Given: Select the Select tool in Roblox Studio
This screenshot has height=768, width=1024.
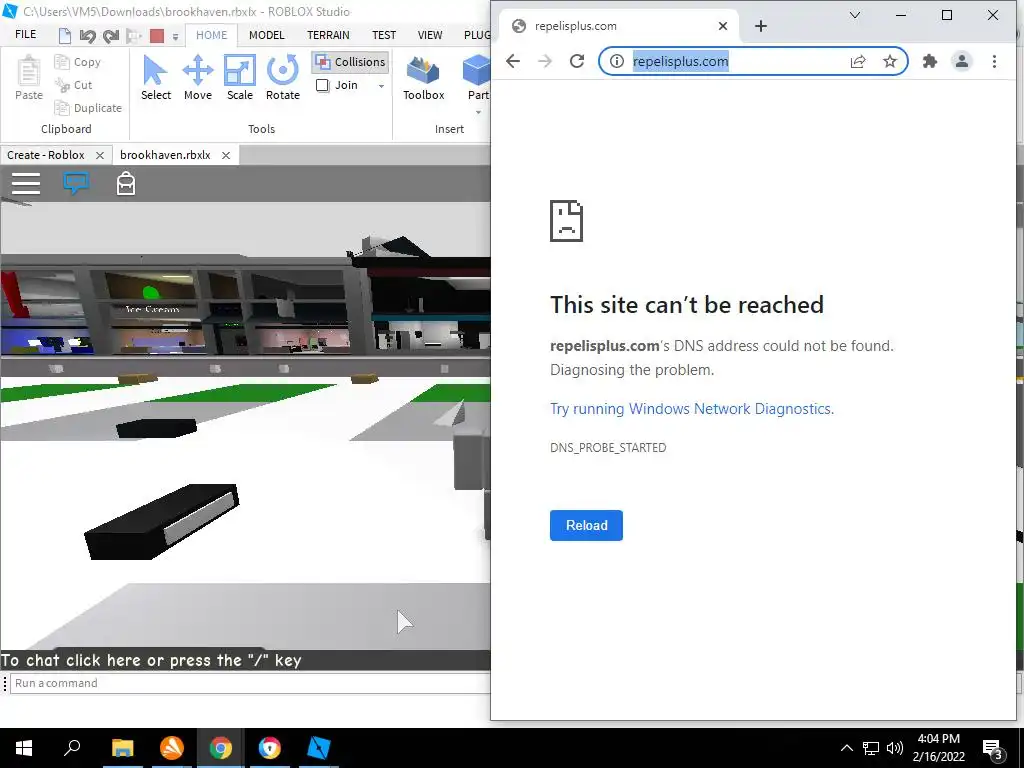Looking at the screenshot, I should click(x=155, y=78).
